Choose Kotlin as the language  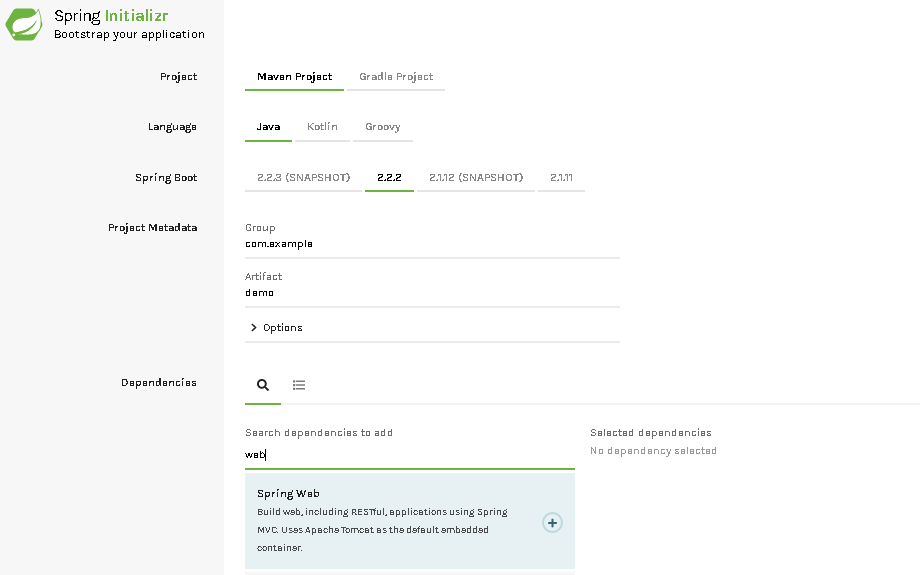322,127
